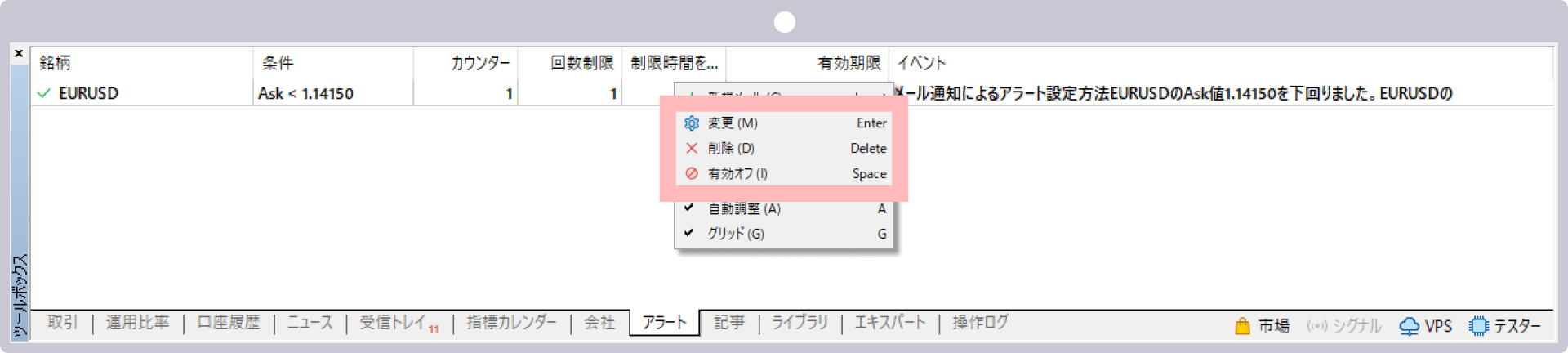This screenshot has width=1568, height=353.
Task: Click the gear icon beside 変更 (M)
Action: coord(692,123)
